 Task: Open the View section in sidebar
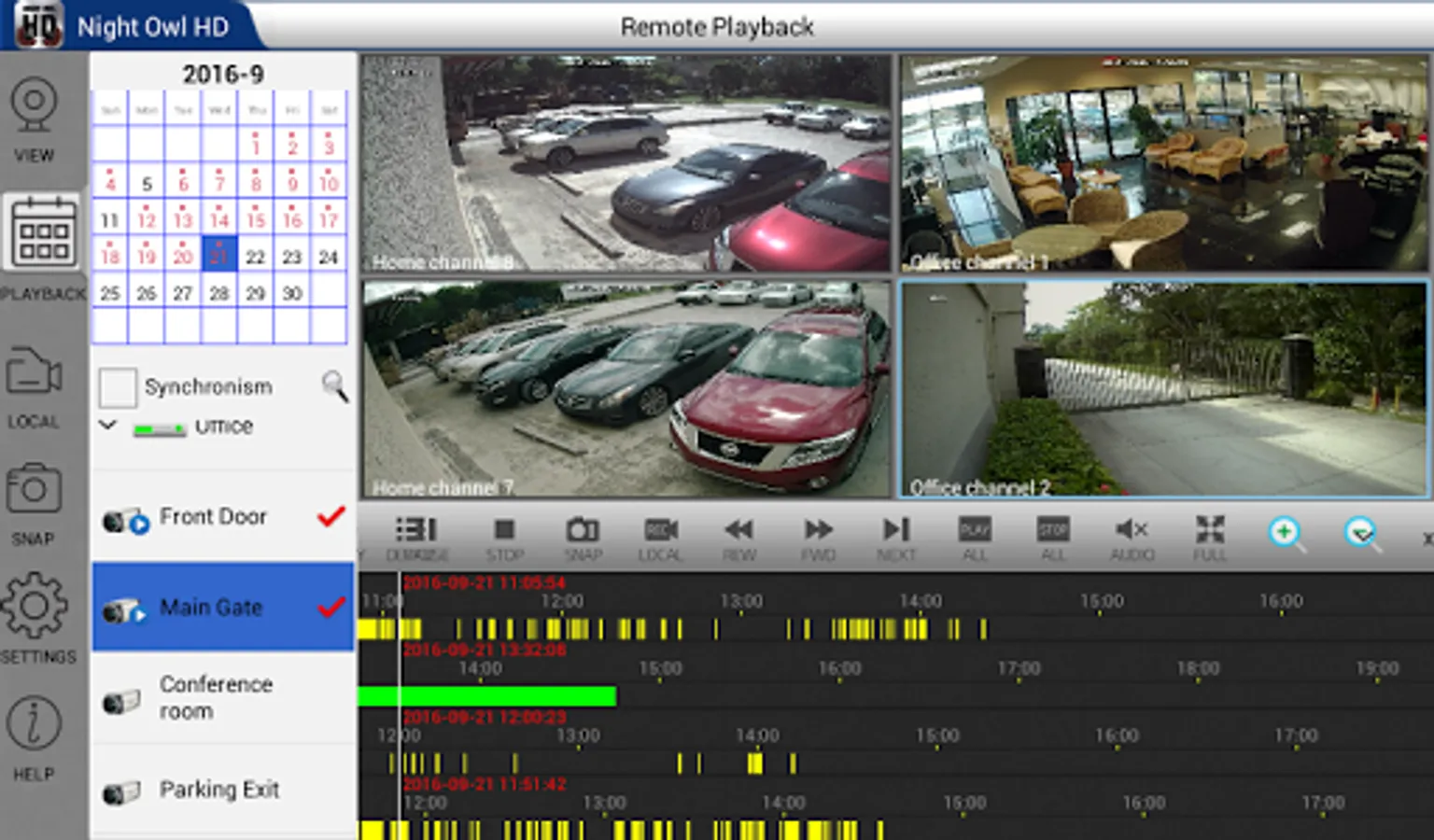pyautogui.click(x=35, y=121)
